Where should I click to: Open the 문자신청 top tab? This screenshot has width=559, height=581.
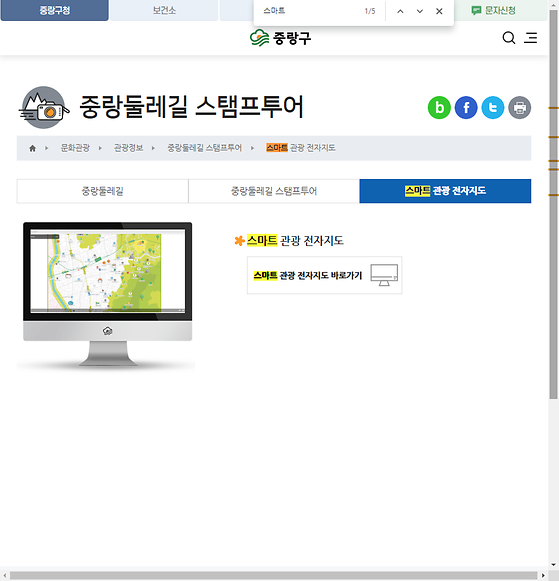tap(500, 10)
